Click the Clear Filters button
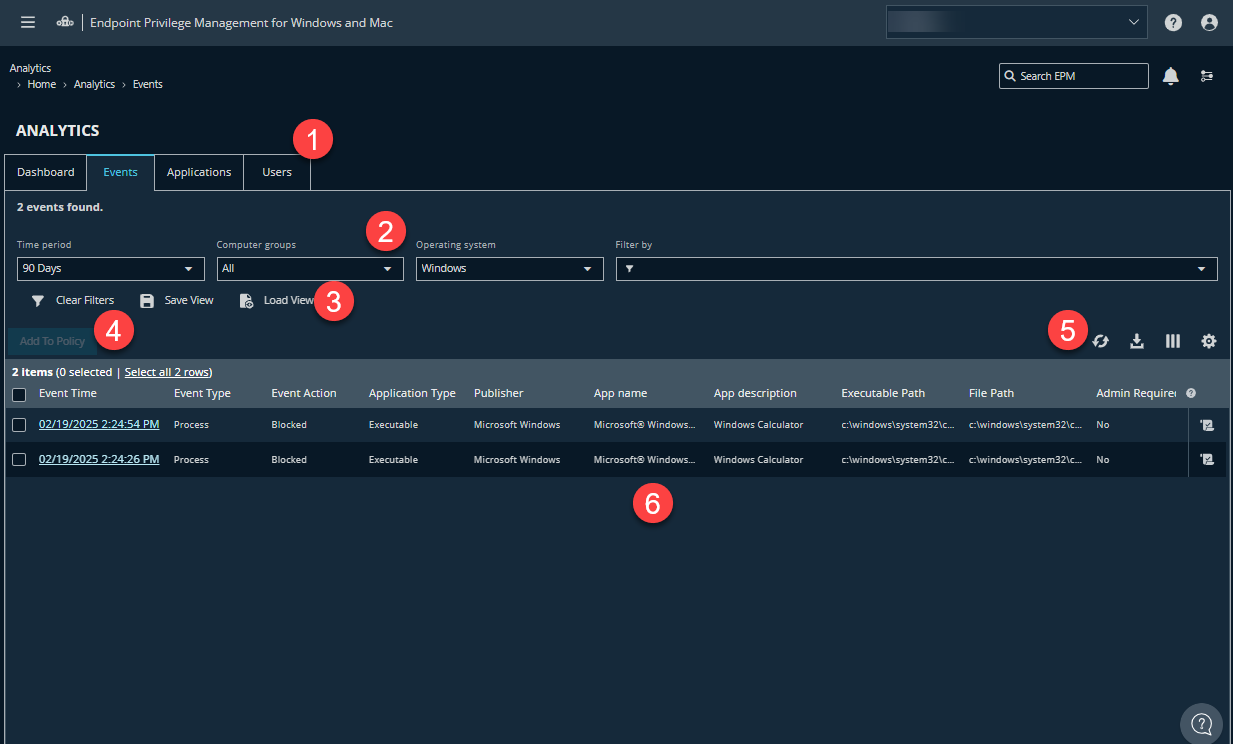The height and width of the screenshot is (744, 1233). pyautogui.click(x=73, y=300)
